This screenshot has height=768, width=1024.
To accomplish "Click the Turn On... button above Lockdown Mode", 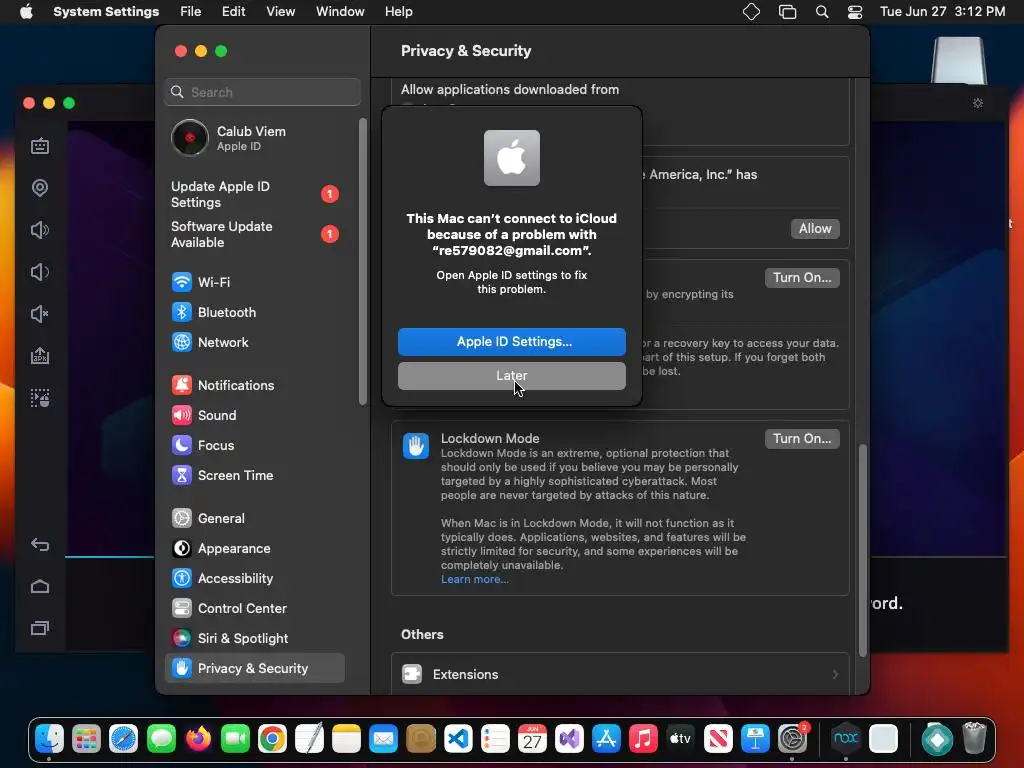I will tap(802, 278).
